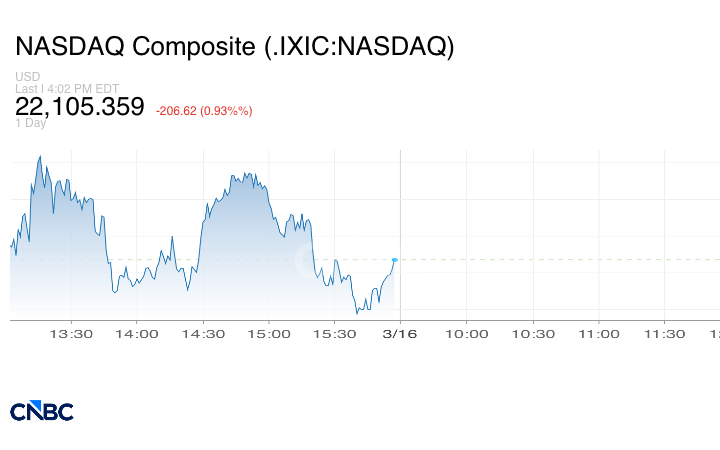This screenshot has width=720, height=450.
Task: Click the 15:30 time axis label
Action: [x=335, y=334]
